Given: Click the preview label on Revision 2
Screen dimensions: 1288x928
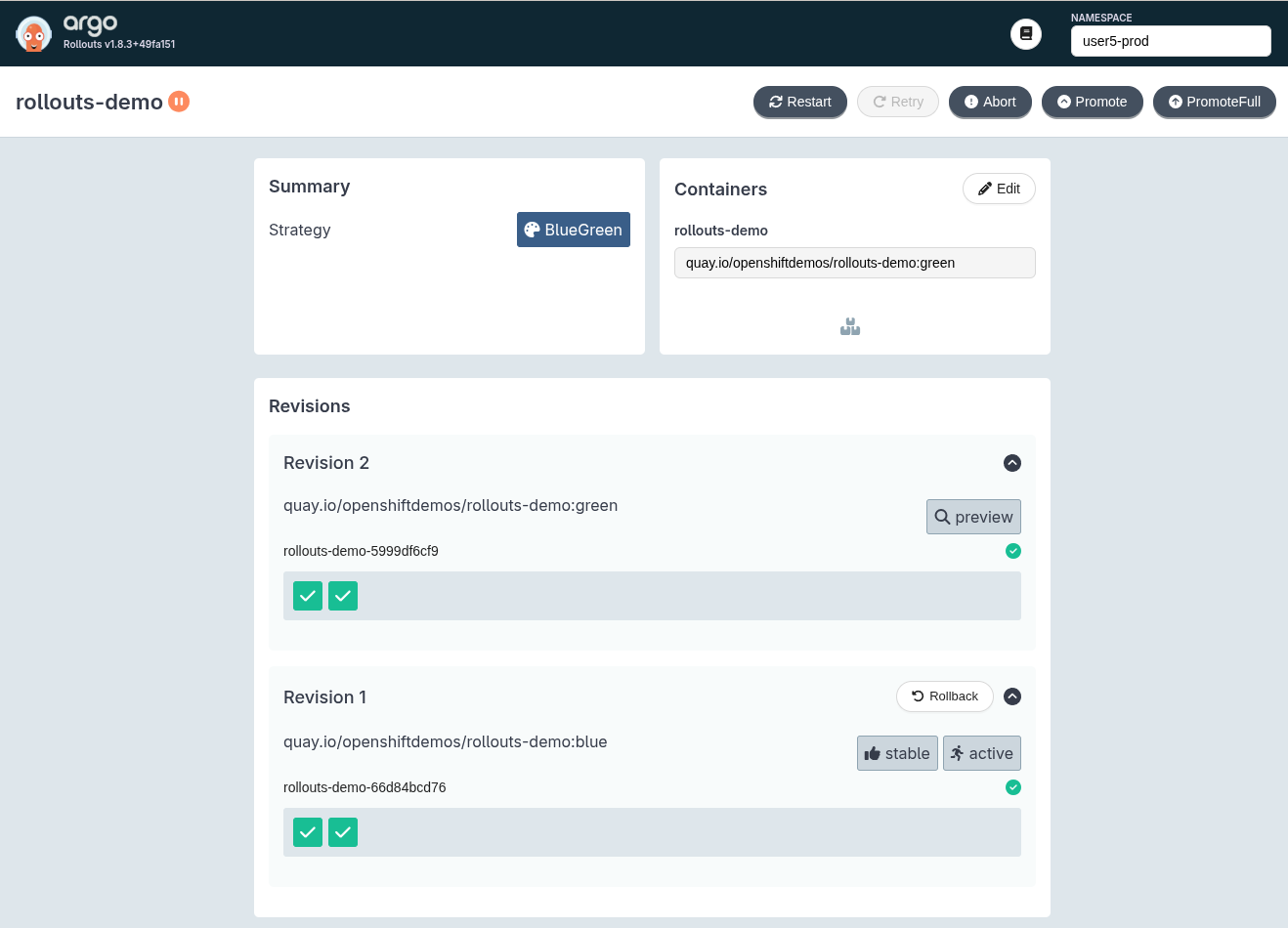Looking at the screenshot, I should 974,517.
